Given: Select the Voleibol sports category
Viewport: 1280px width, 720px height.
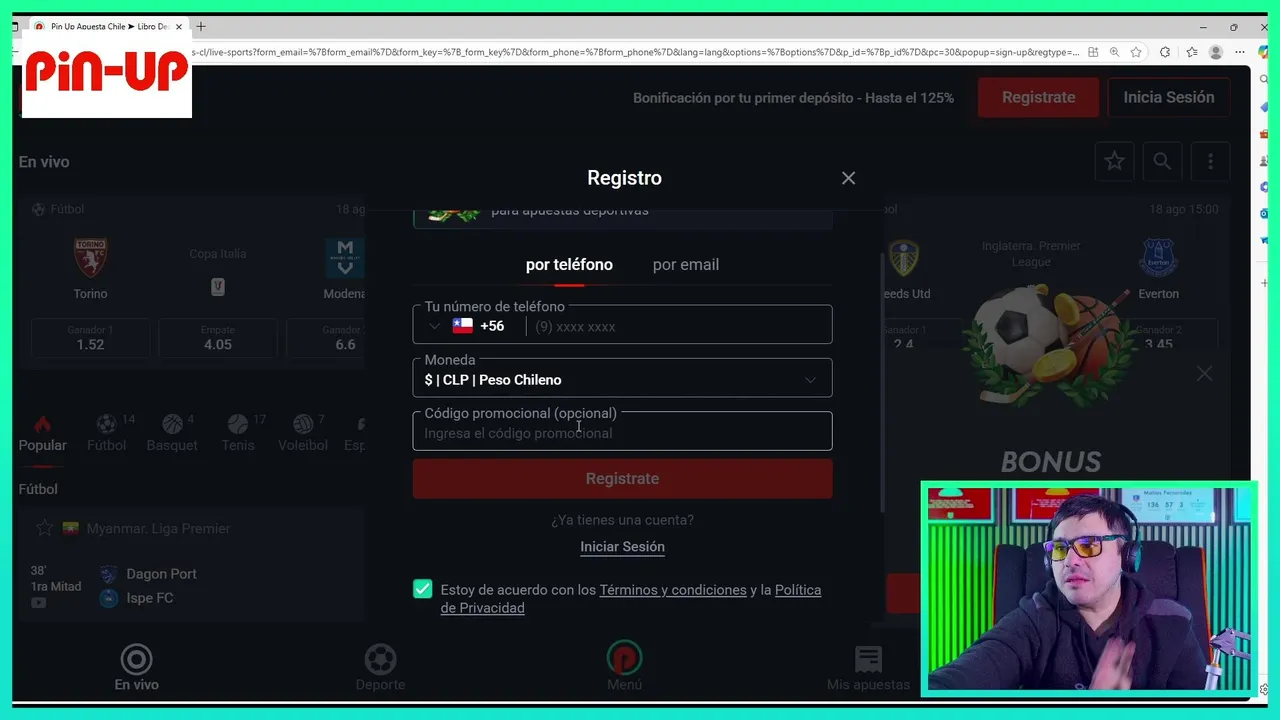Looking at the screenshot, I should (303, 434).
